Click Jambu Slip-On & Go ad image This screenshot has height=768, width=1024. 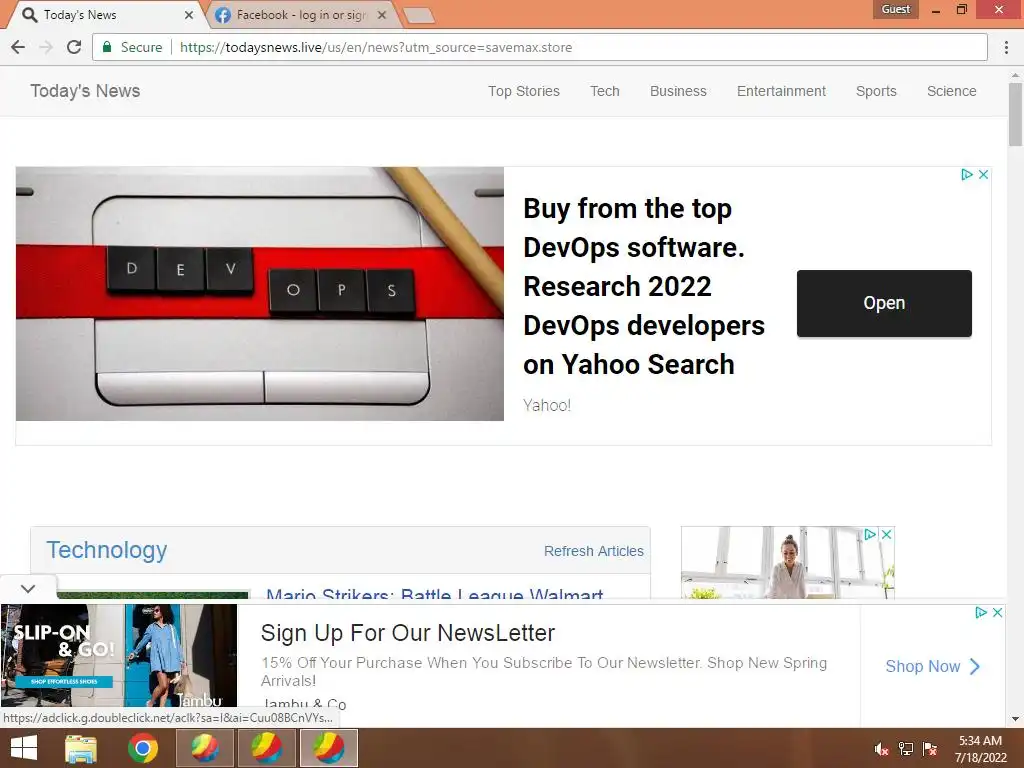[119, 655]
